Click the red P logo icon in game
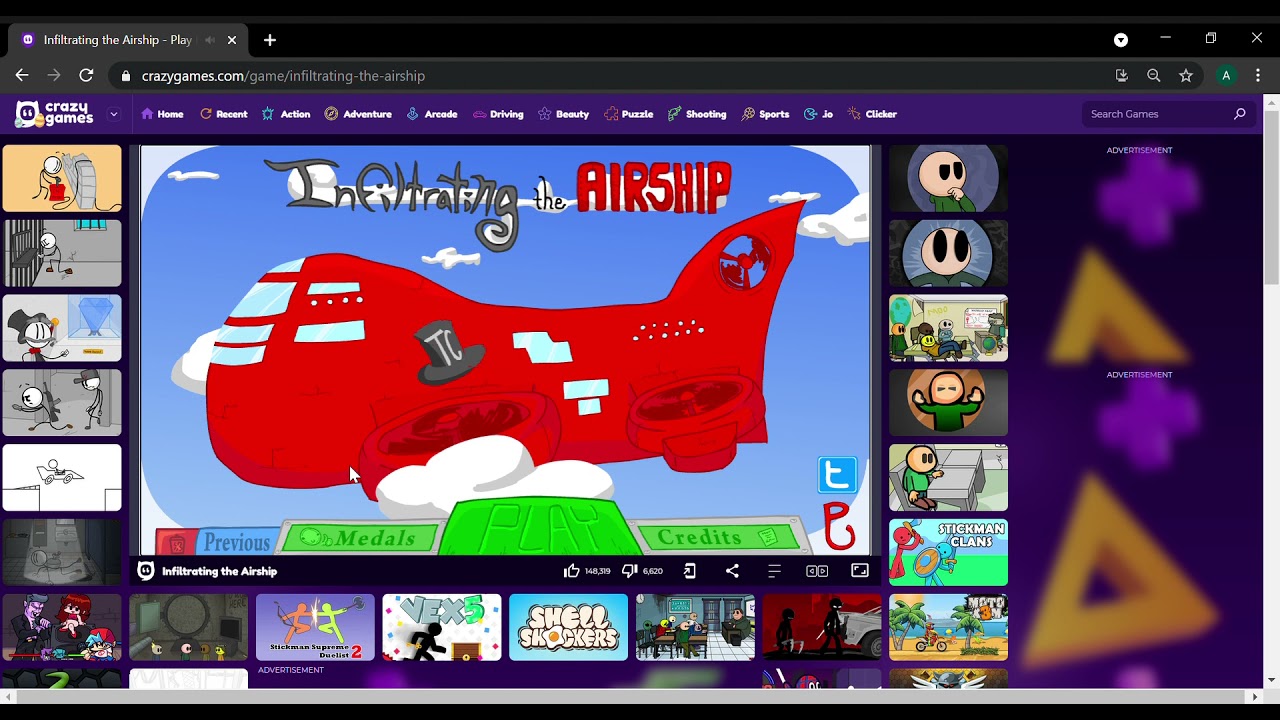The width and height of the screenshot is (1280, 720). [839, 527]
